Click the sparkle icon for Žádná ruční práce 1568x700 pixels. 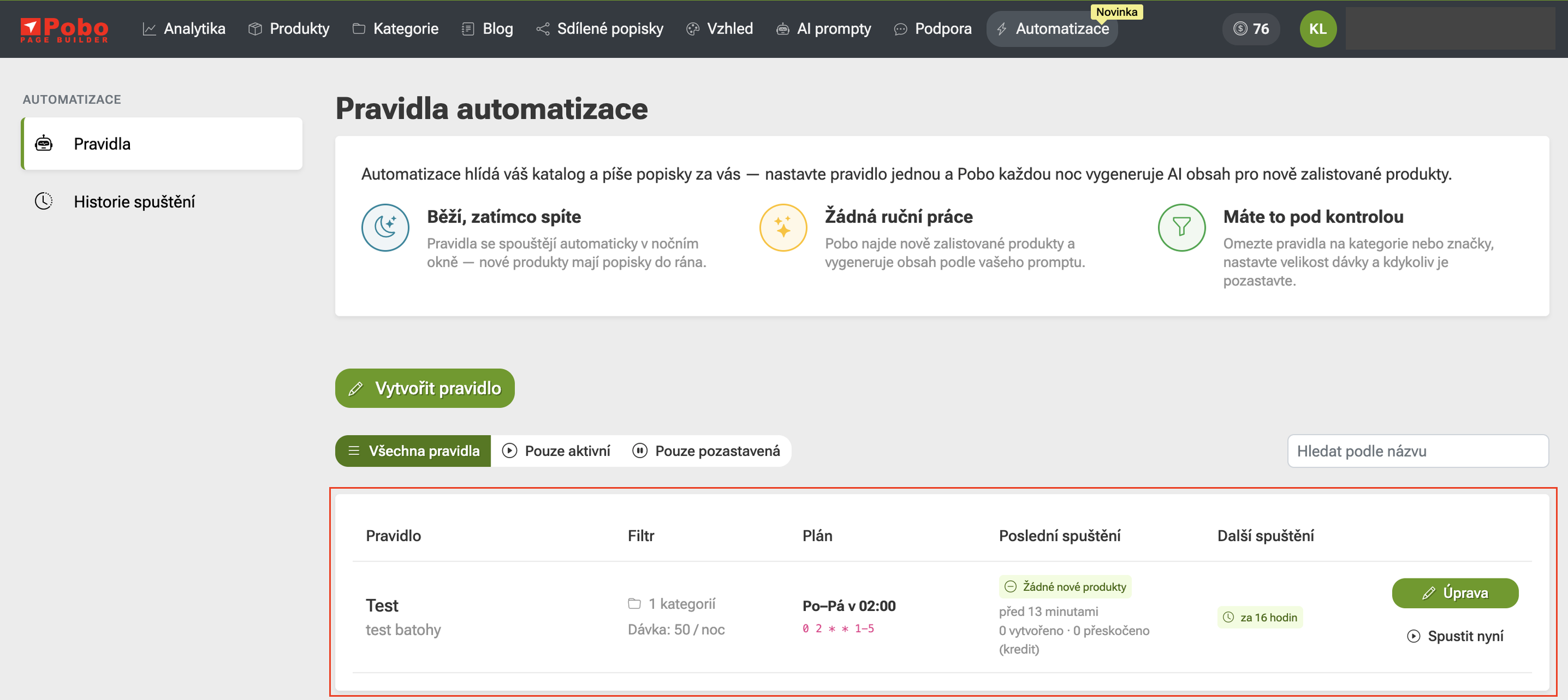(783, 227)
